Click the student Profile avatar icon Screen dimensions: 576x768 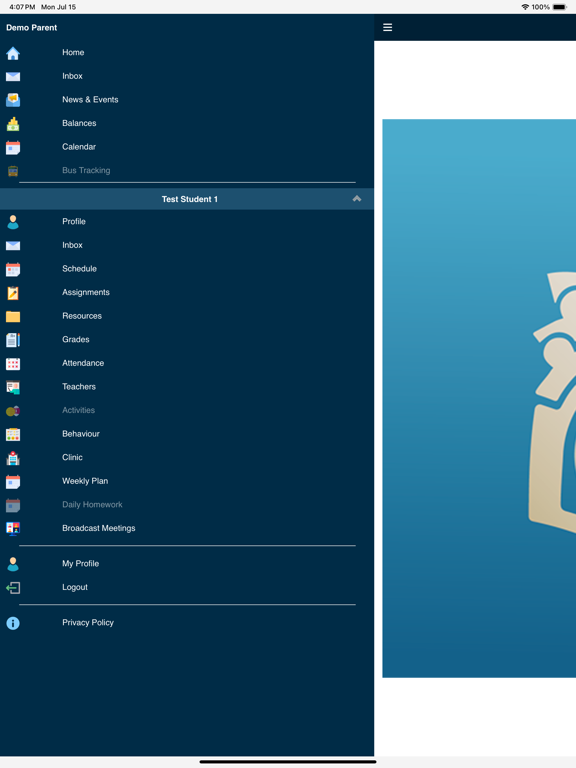click(13, 222)
